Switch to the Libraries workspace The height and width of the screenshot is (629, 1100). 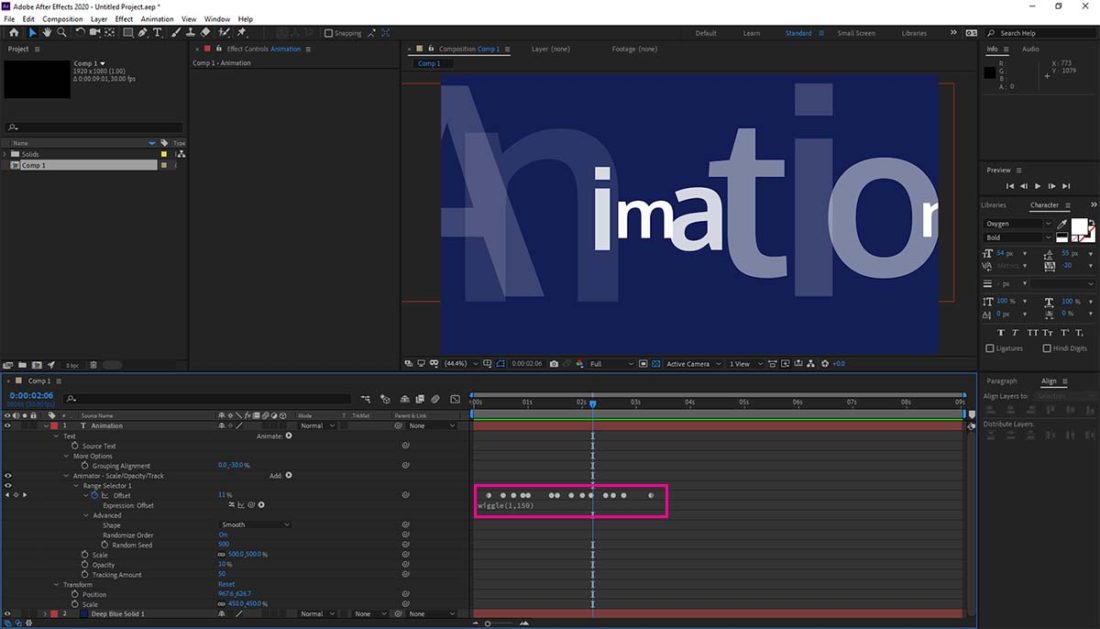[914, 33]
